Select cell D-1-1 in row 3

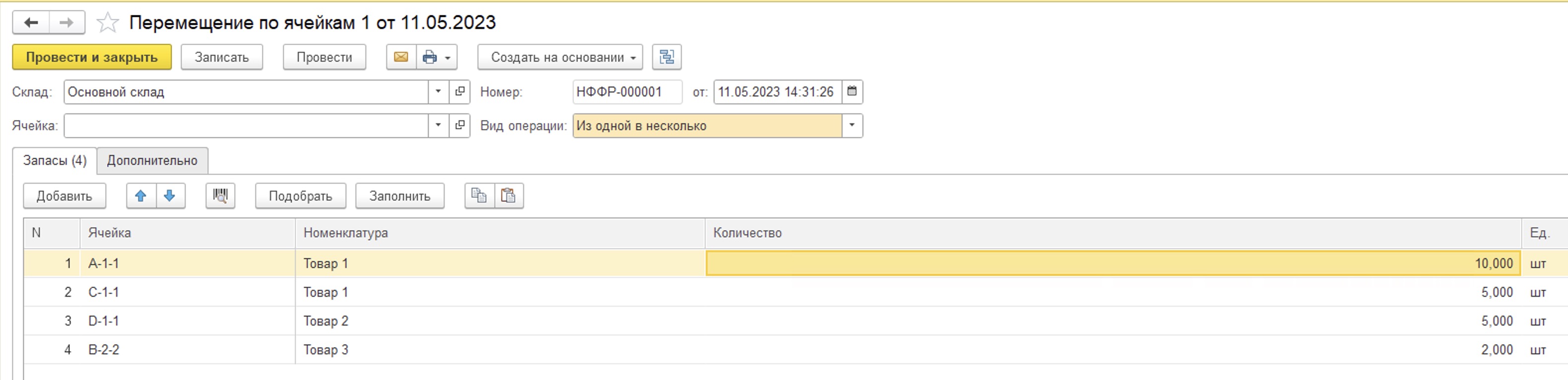[188, 321]
